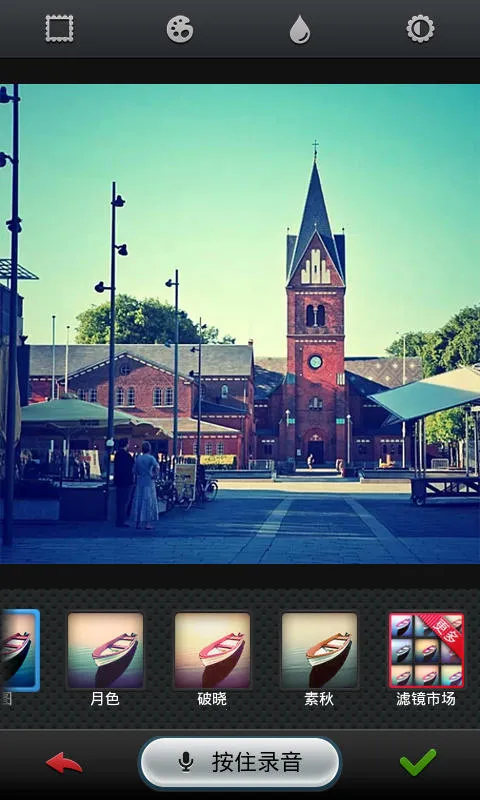Choose the 破晓 filter thumbnail
This screenshot has height=800, width=480.
coord(212,651)
